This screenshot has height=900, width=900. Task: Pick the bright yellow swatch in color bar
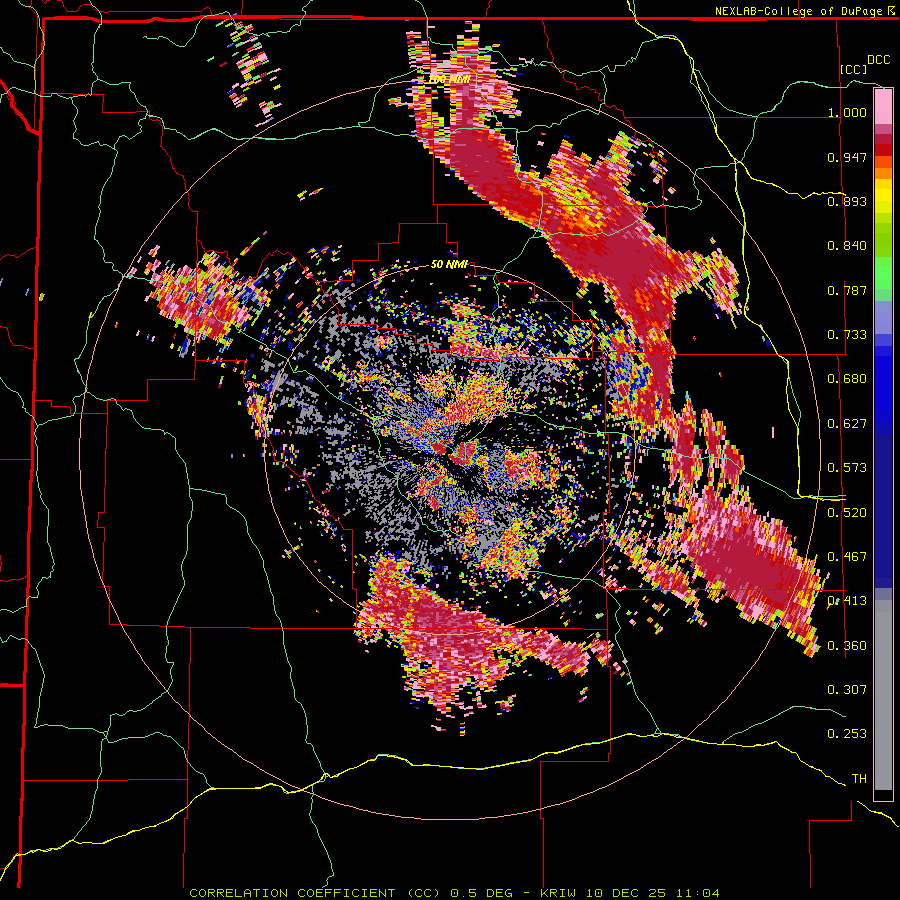coord(883,197)
